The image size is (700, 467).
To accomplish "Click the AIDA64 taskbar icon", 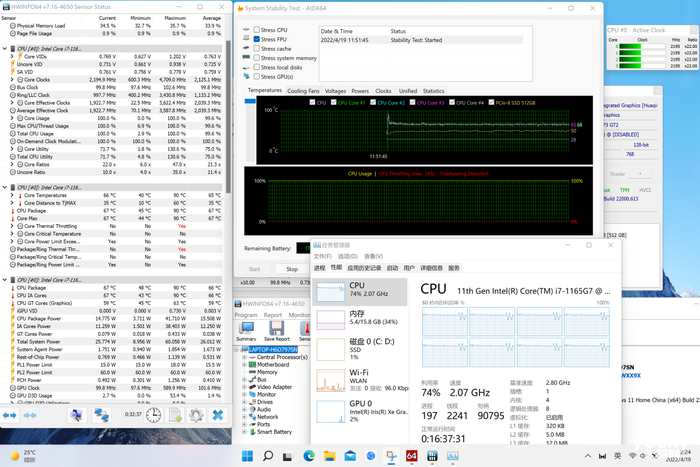I will pos(411,456).
